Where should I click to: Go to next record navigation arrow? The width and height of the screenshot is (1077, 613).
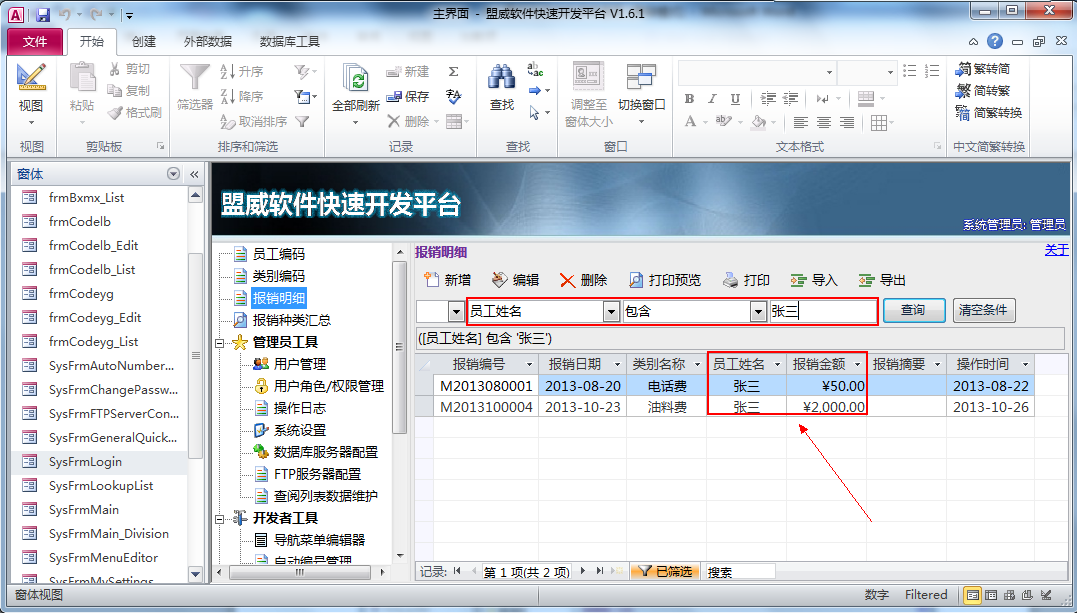[583, 571]
